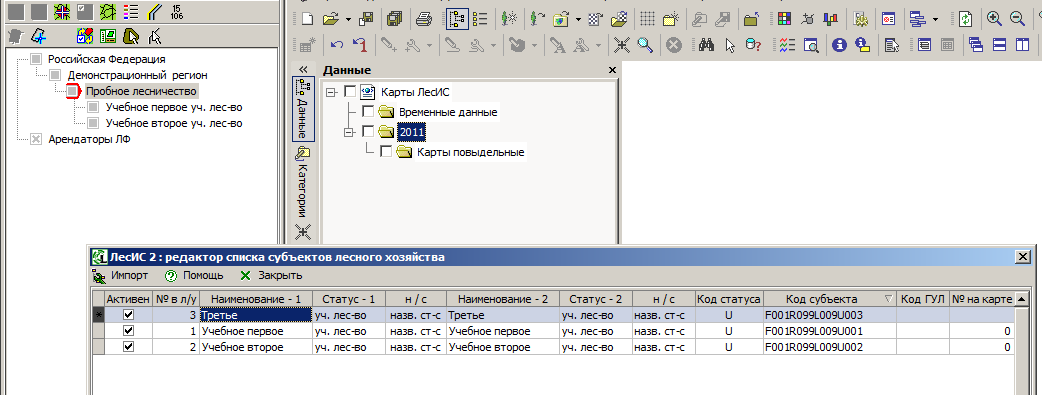Image resolution: width=1042 pixels, height=395 pixels.
Task: Click the Код статуса column header
Action: [729, 299]
